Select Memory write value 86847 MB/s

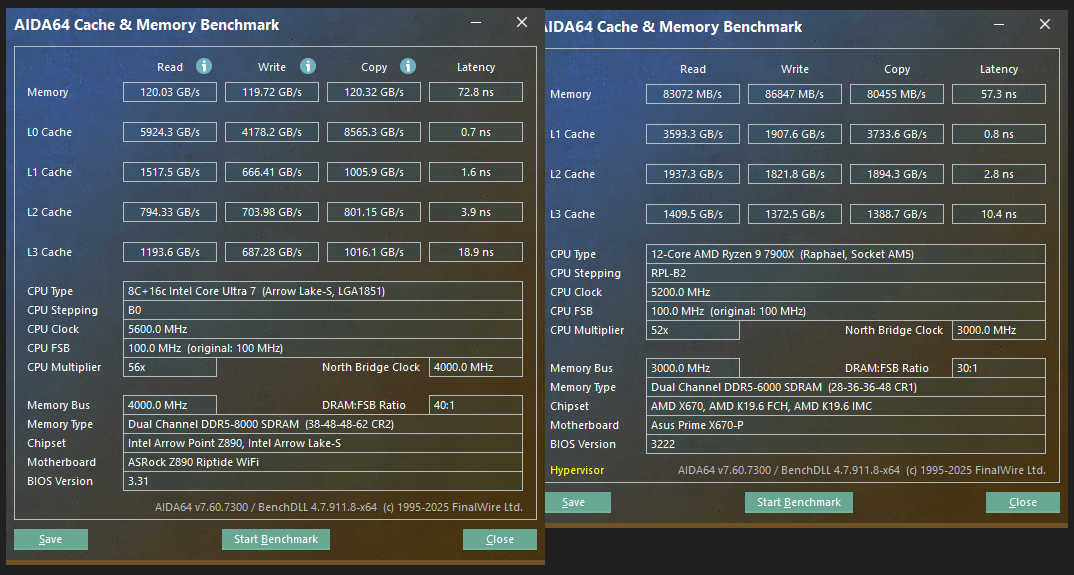coord(795,94)
